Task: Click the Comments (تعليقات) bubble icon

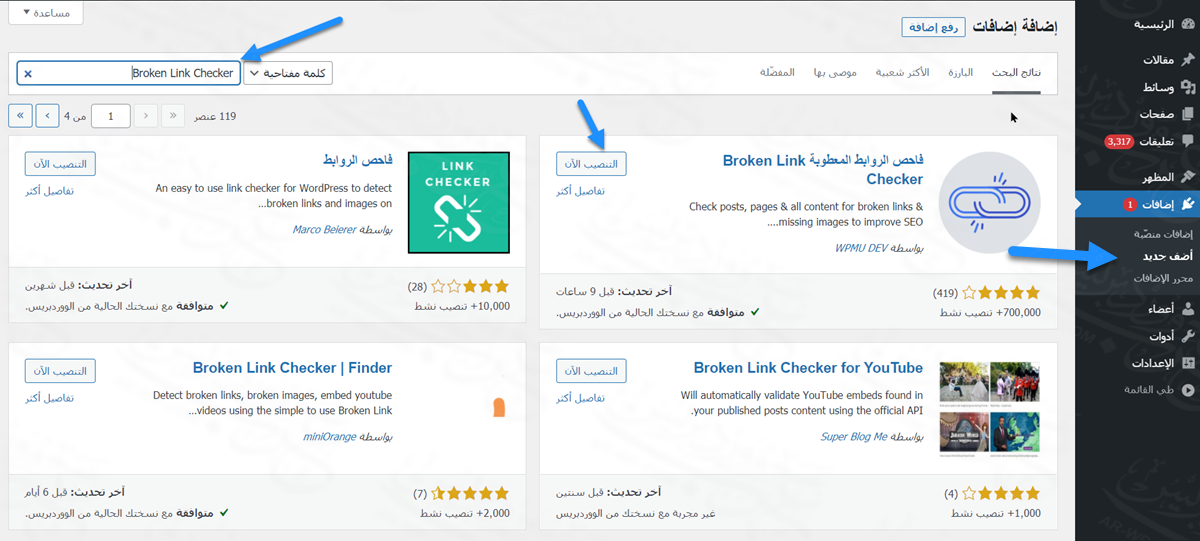Action: 1187,141
